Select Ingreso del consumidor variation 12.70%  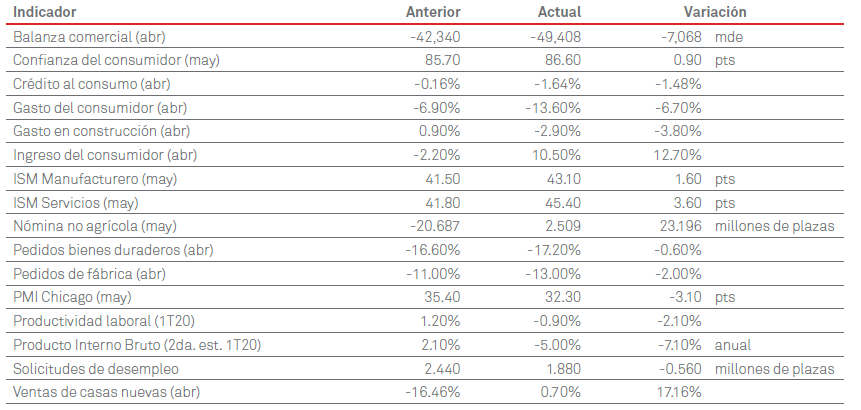[x=675, y=155]
